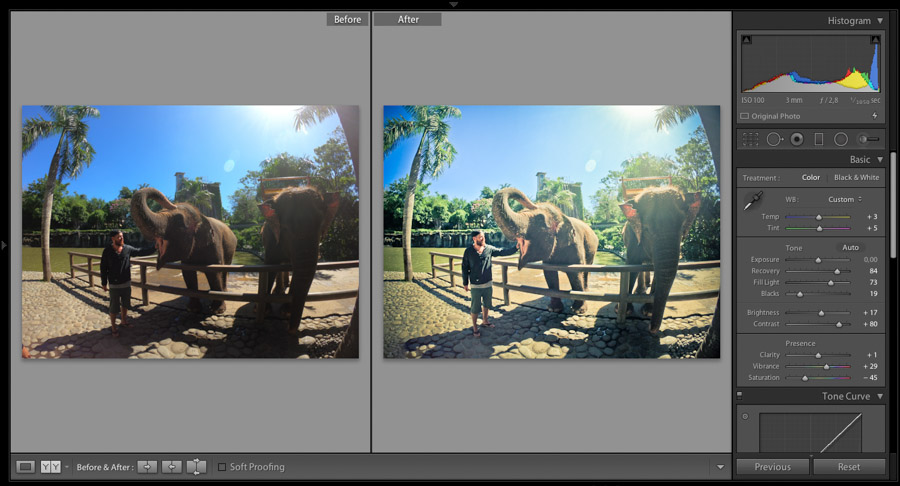Switch to Loupe view mode
The image size is (900, 486).
click(25, 466)
